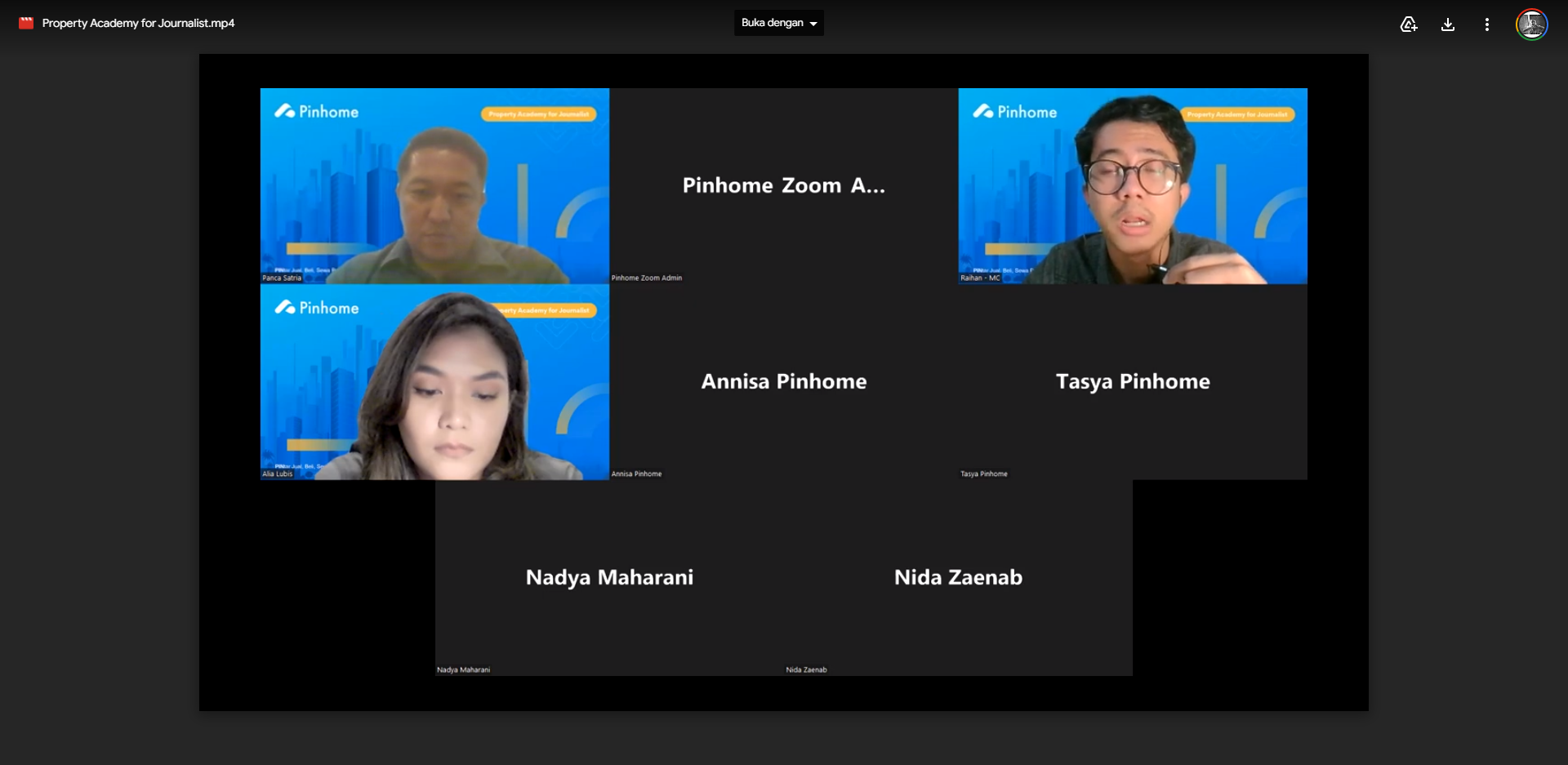Add file to Drive shortcut icon

(x=1409, y=24)
